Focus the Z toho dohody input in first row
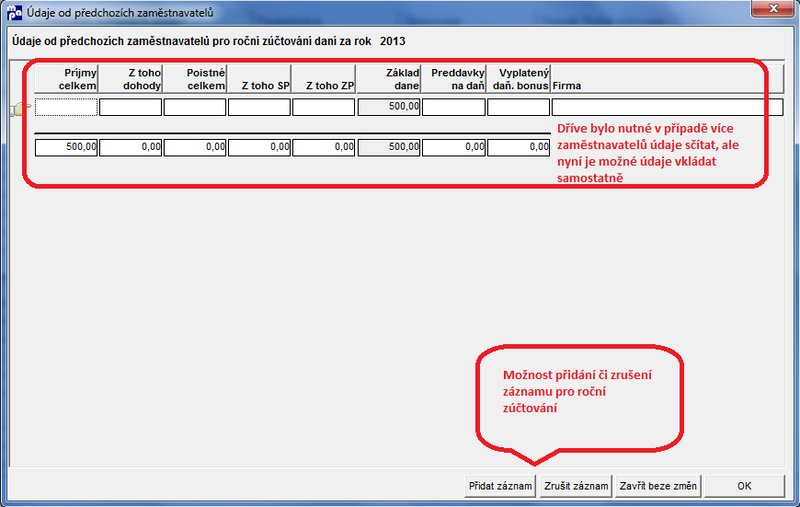 coord(131,107)
